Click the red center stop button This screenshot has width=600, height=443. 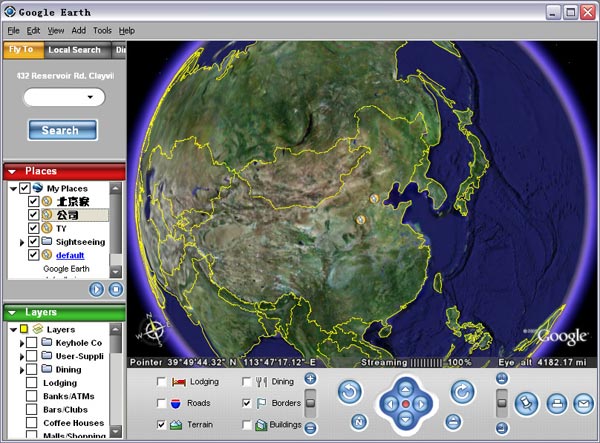[x=406, y=404]
